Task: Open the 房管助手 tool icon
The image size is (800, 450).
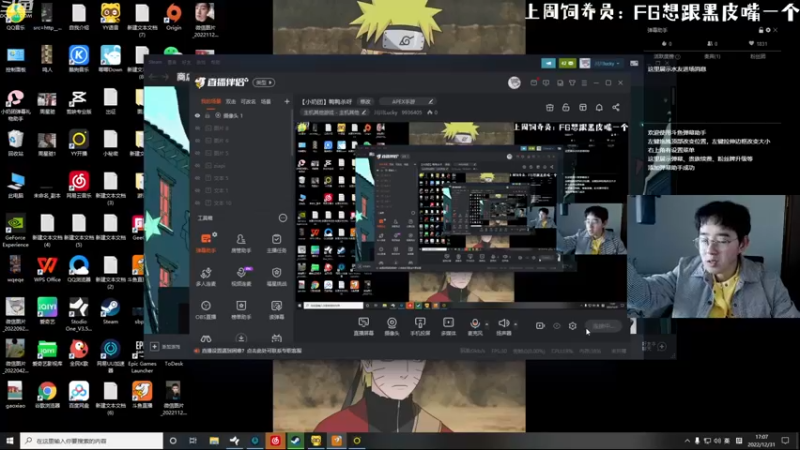Action: tap(241, 243)
